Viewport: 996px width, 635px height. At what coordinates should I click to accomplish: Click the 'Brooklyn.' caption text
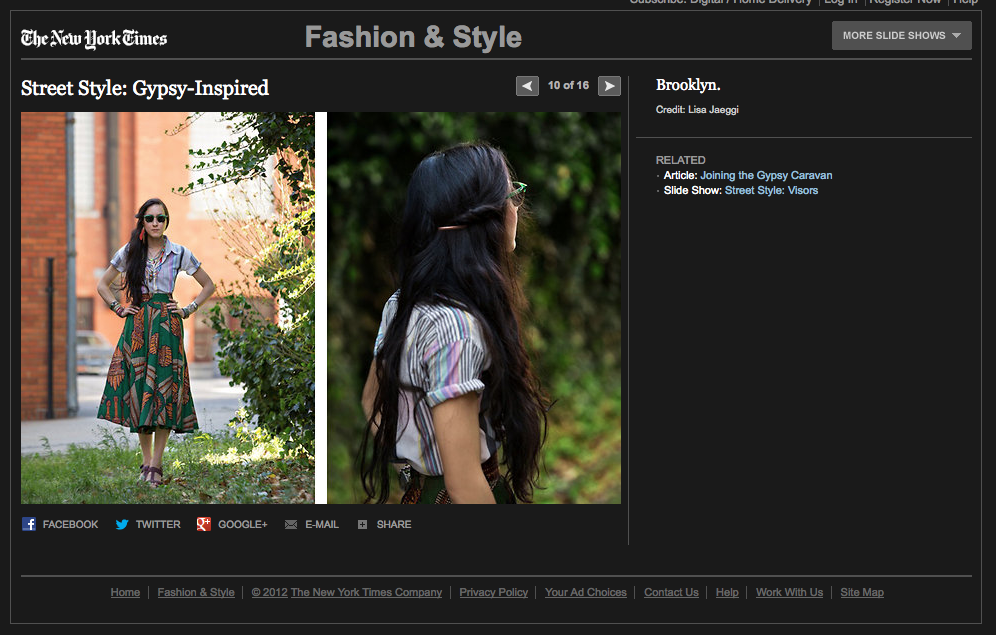pos(688,85)
